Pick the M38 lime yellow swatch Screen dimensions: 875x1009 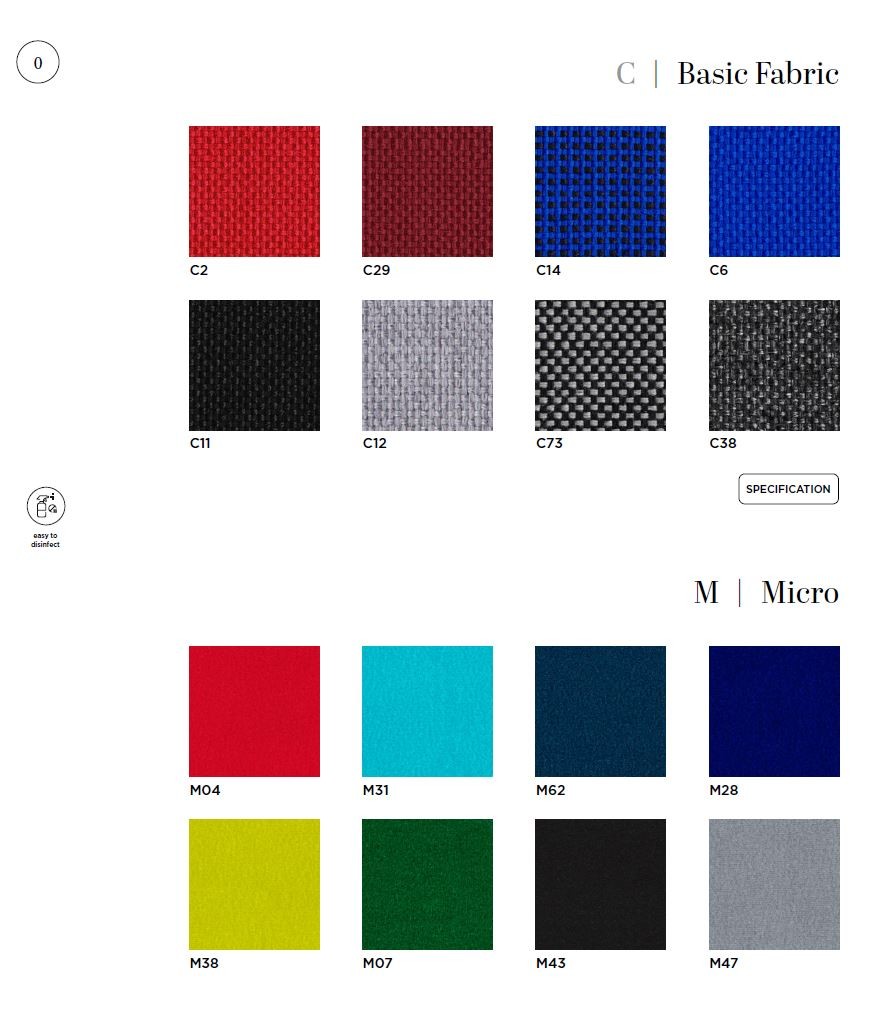click(x=254, y=884)
